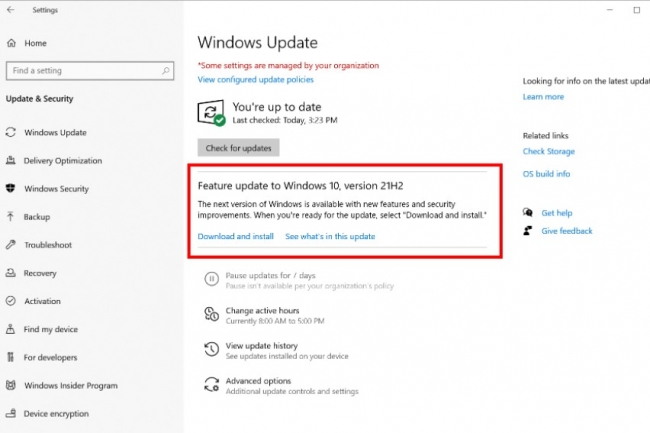Screen dimensions: 650x433
Task: Click the back arrow in Settings
Action: point(11,10)
